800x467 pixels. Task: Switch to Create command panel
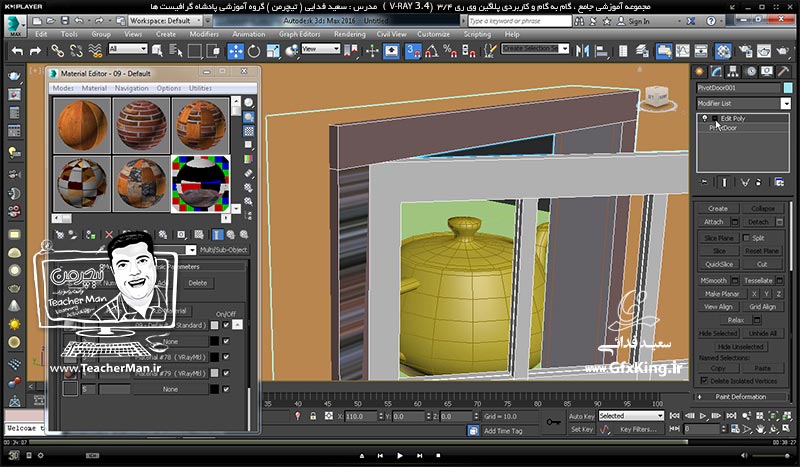point(700,72)
